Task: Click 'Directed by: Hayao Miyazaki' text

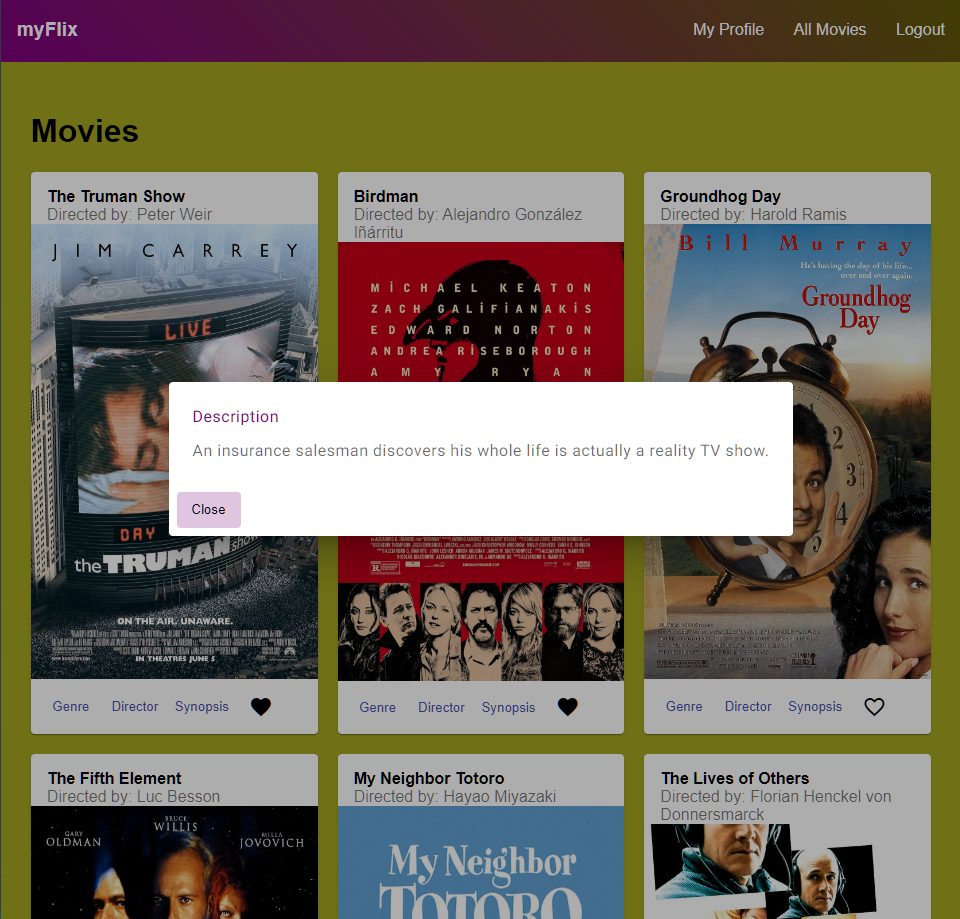Action: click(x=454, y=797)
